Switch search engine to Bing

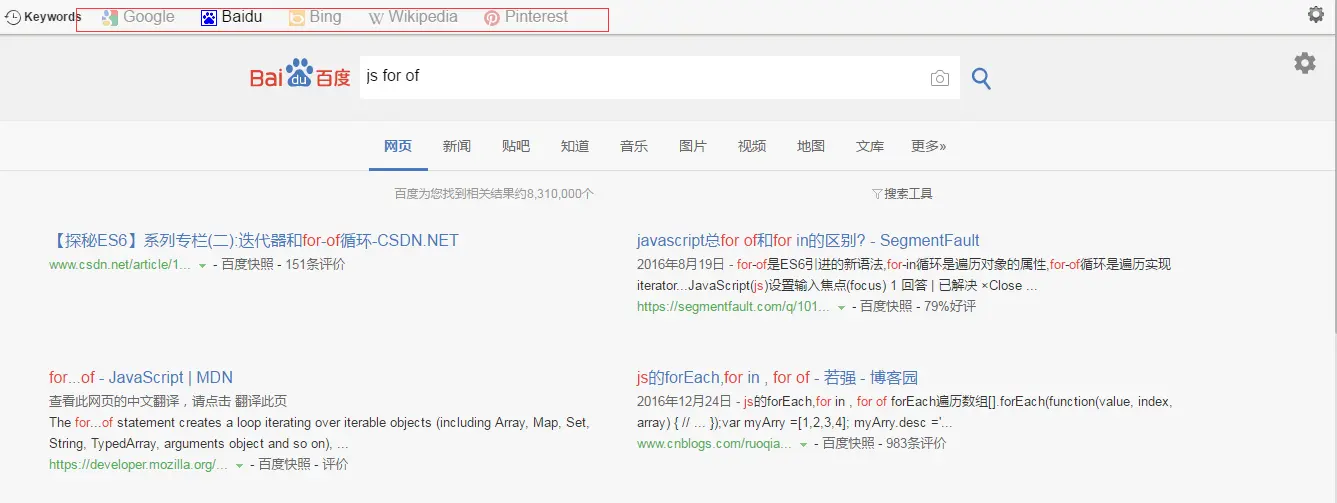click(x=315, y=17)
